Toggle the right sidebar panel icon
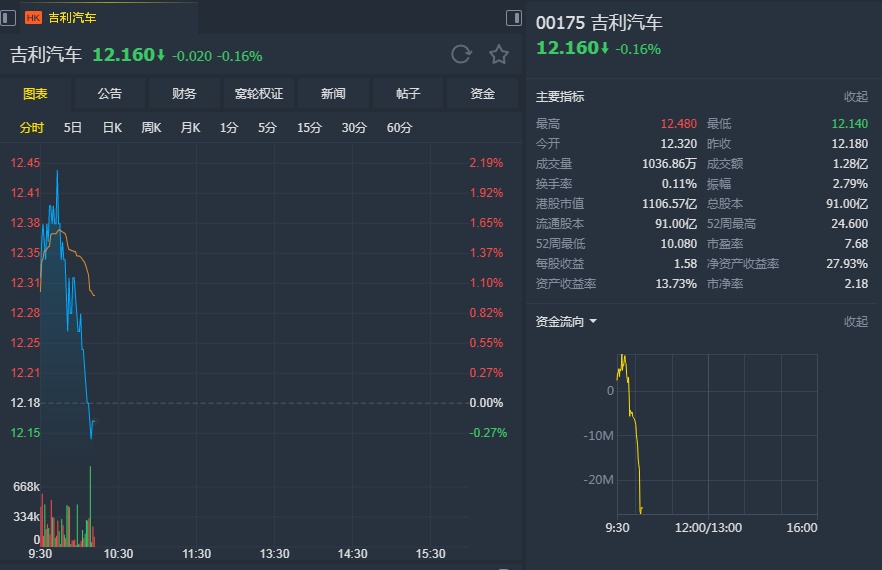882x570 pixels. [x=513, y=17]
